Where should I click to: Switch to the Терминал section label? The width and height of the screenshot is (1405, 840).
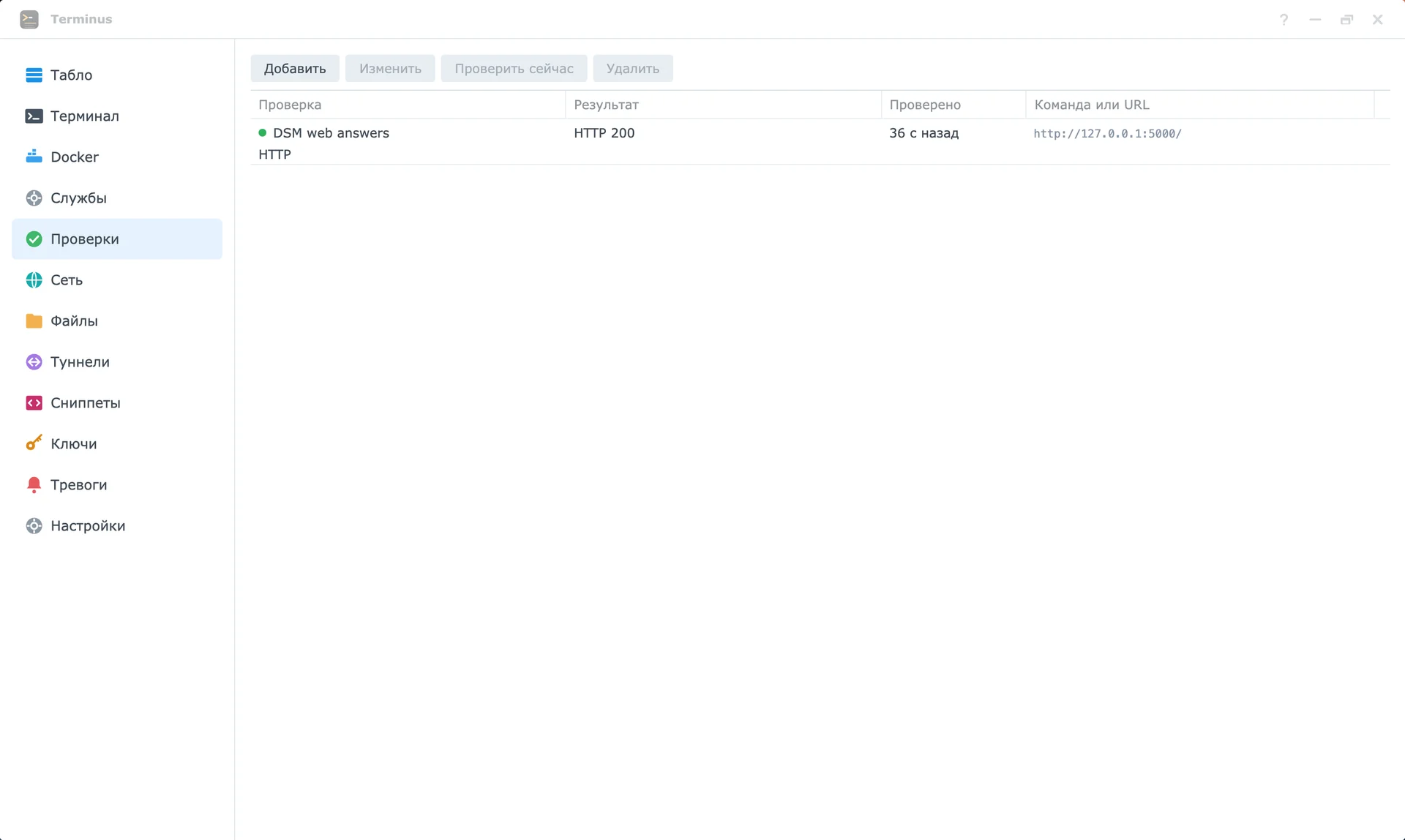tap(85, 116)
